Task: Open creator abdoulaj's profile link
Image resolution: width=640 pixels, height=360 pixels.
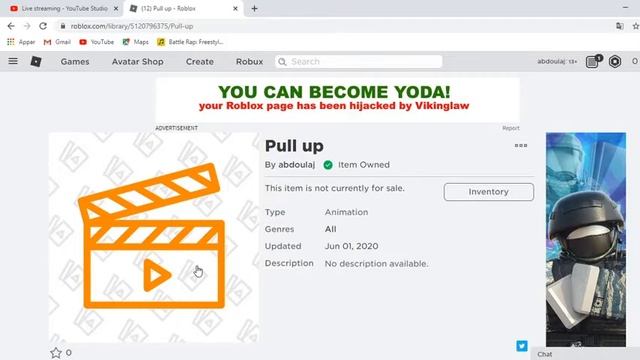Action: point(296,165)
